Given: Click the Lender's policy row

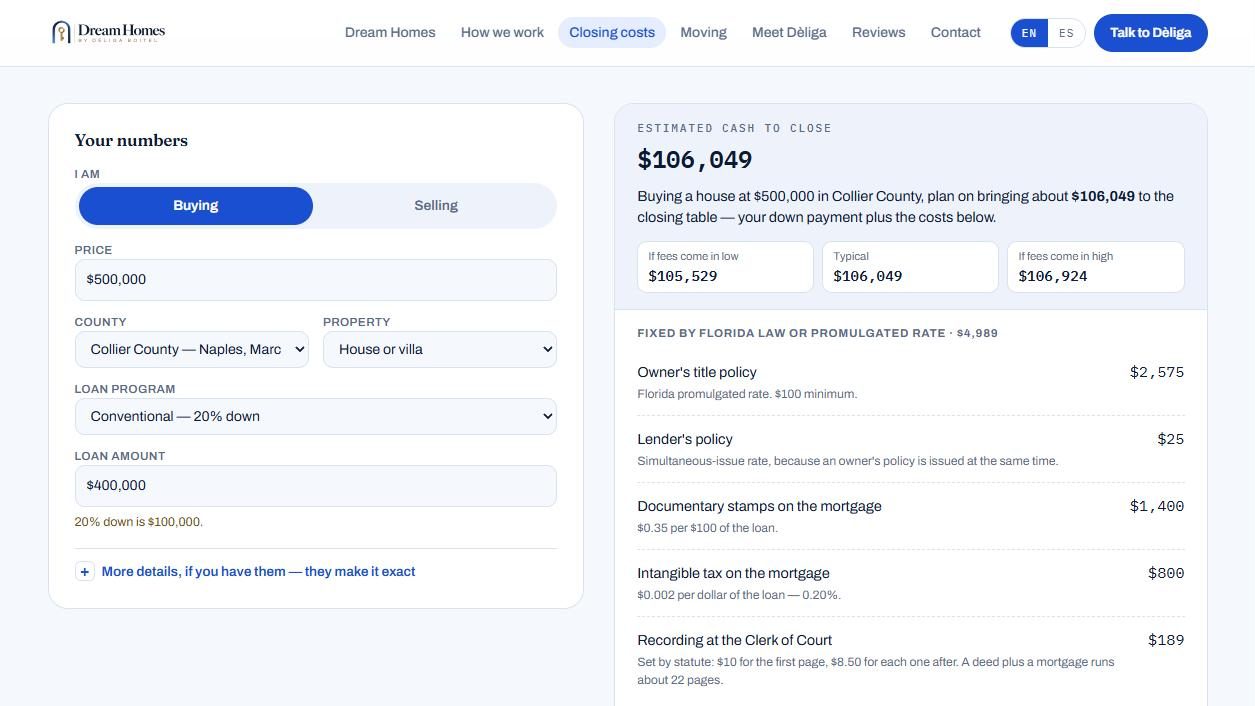Looking at the screenshot, I should pos(911,449).
